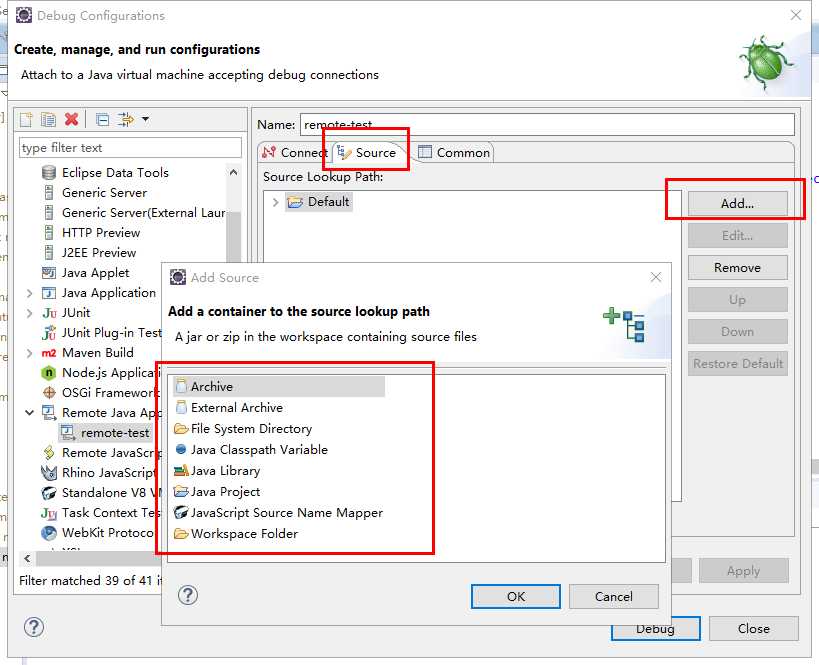This screenshot has width=819, height=665.
Task: Click the New launch configuration icon
Action: pos(26,120)
